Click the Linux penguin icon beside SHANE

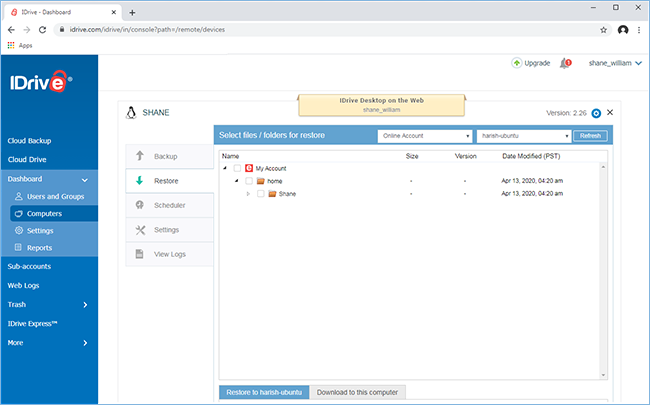pyautogui.click(x=131, y=112)
